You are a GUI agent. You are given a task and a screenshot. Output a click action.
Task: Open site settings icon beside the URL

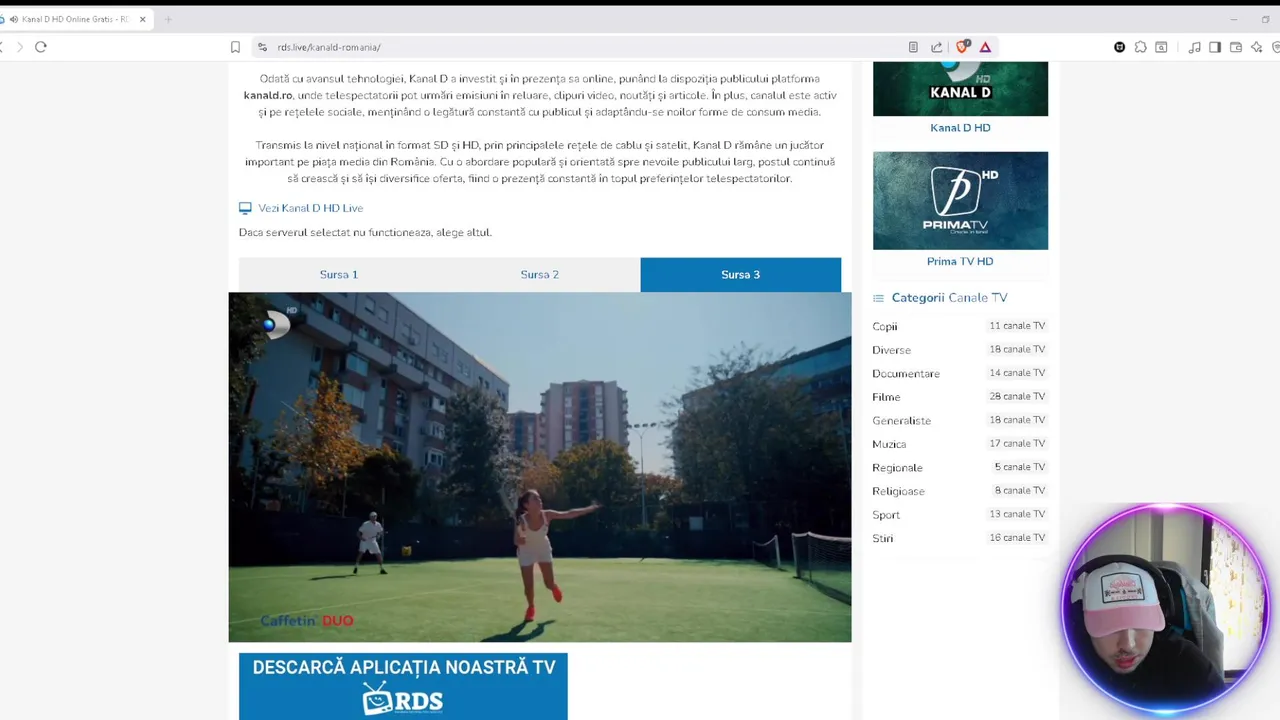point(262,47)
